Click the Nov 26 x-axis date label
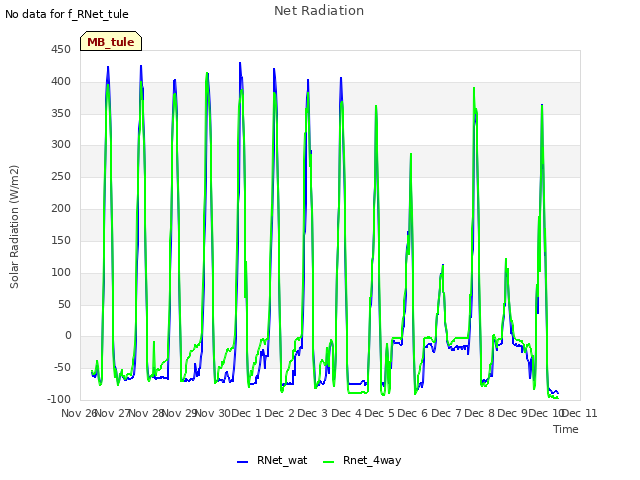The width and height of the screenshot is (640, 480). pos(78,413)
